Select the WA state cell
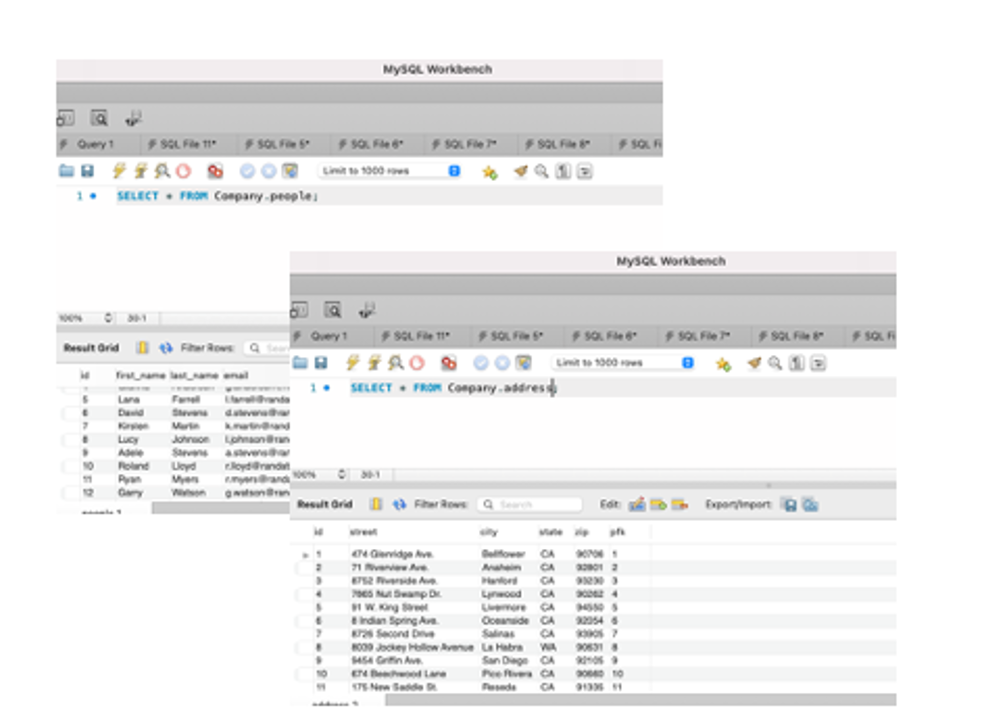 coord(547,647)
